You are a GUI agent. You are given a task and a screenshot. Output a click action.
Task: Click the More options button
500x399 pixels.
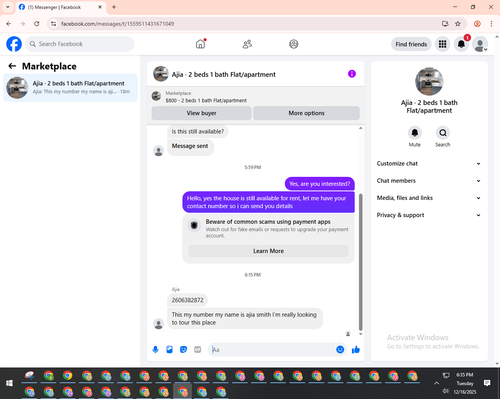[x=306, y=113]
